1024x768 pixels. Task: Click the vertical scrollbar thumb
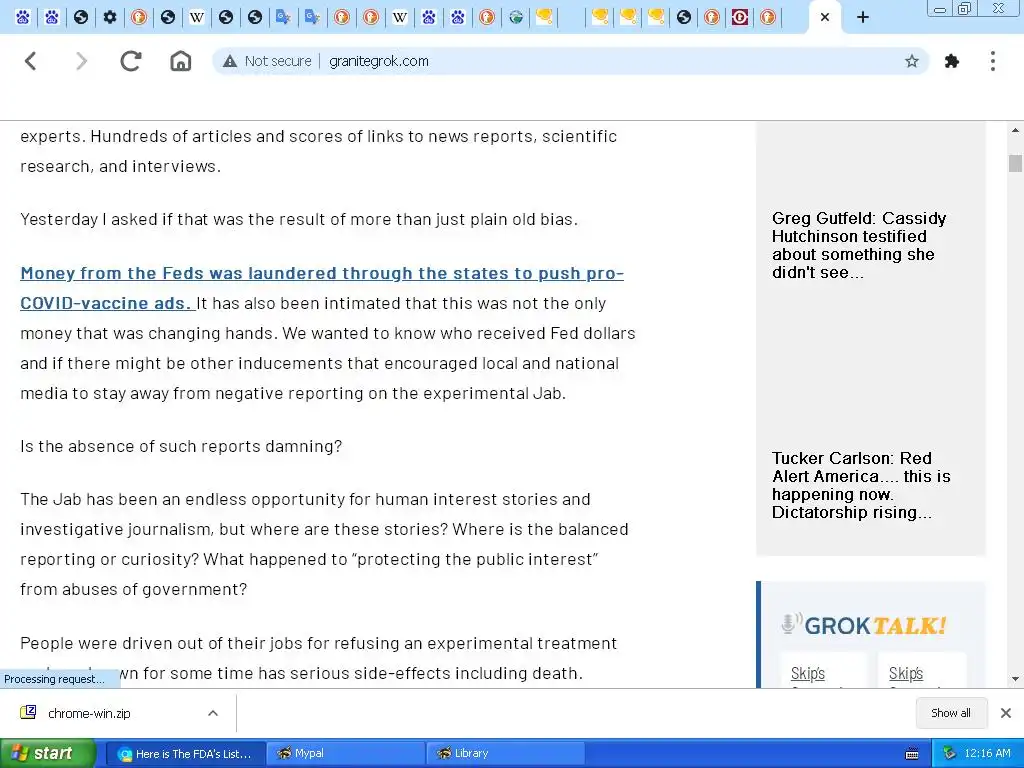pos(1015,163)
